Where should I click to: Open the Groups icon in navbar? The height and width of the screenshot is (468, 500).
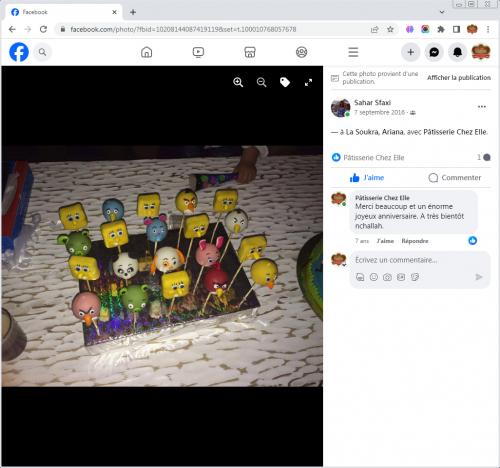(301, 52)
